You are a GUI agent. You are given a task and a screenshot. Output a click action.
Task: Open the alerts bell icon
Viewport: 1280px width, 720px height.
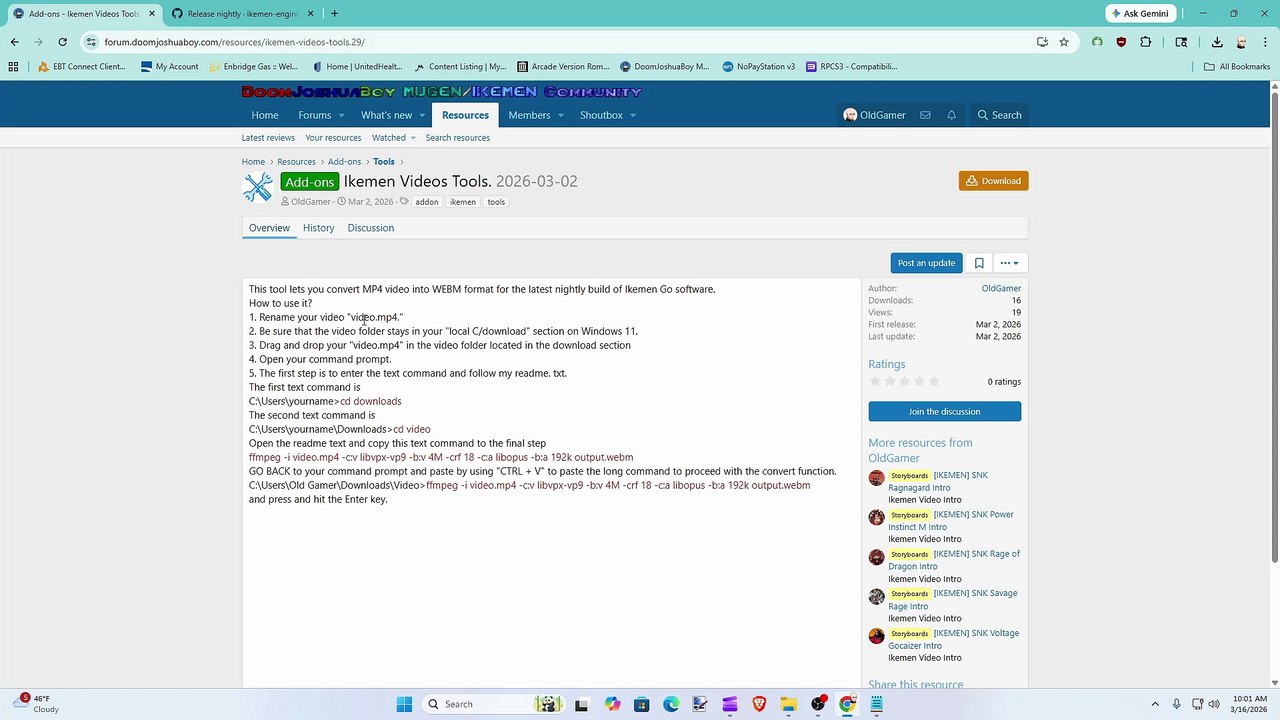click(951, 115)
